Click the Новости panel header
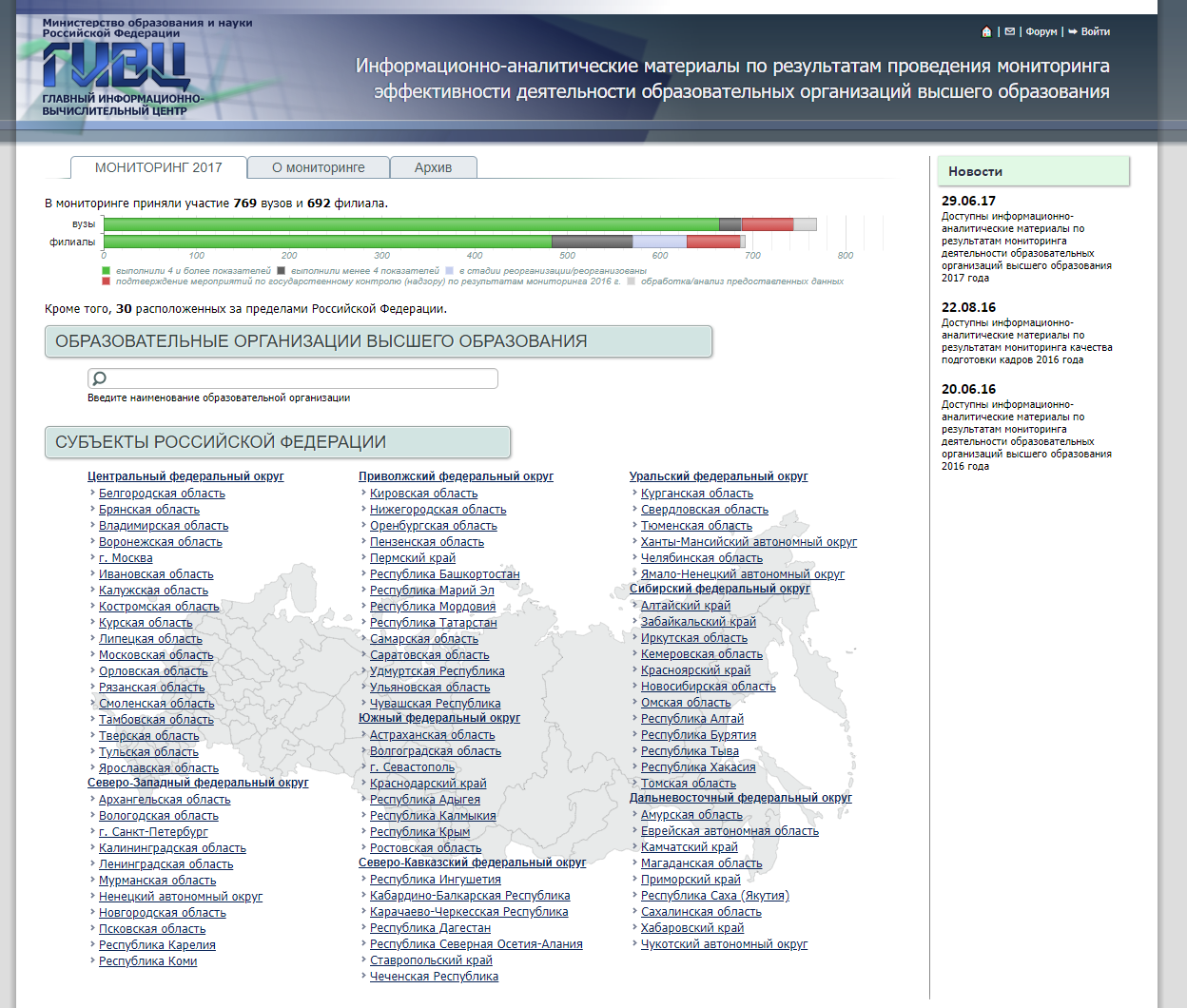Image resolution: width=1187 pixels, height=1008 pixels. point(1033,171)
